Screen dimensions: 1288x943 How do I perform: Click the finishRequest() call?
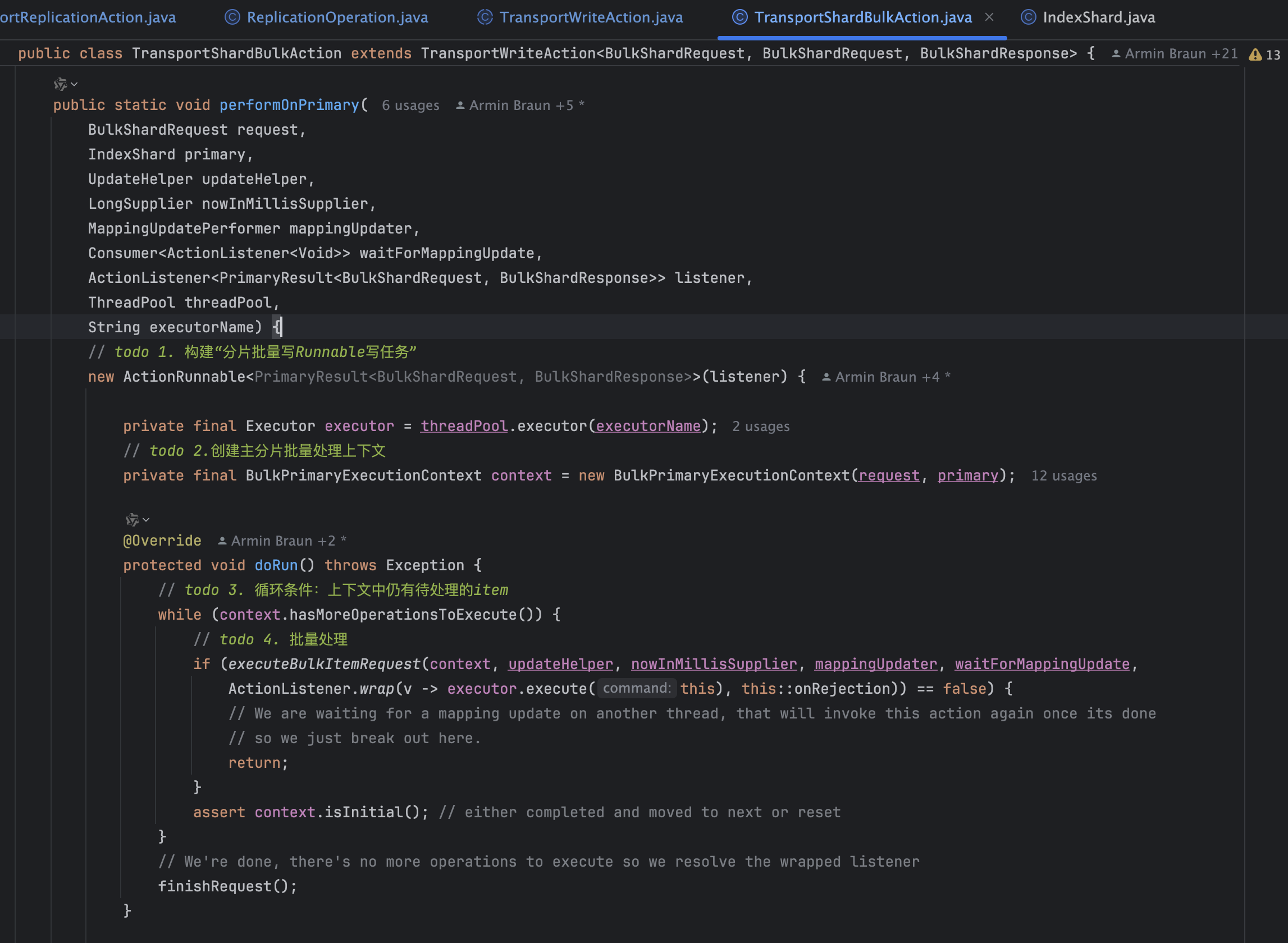(228, 886)
